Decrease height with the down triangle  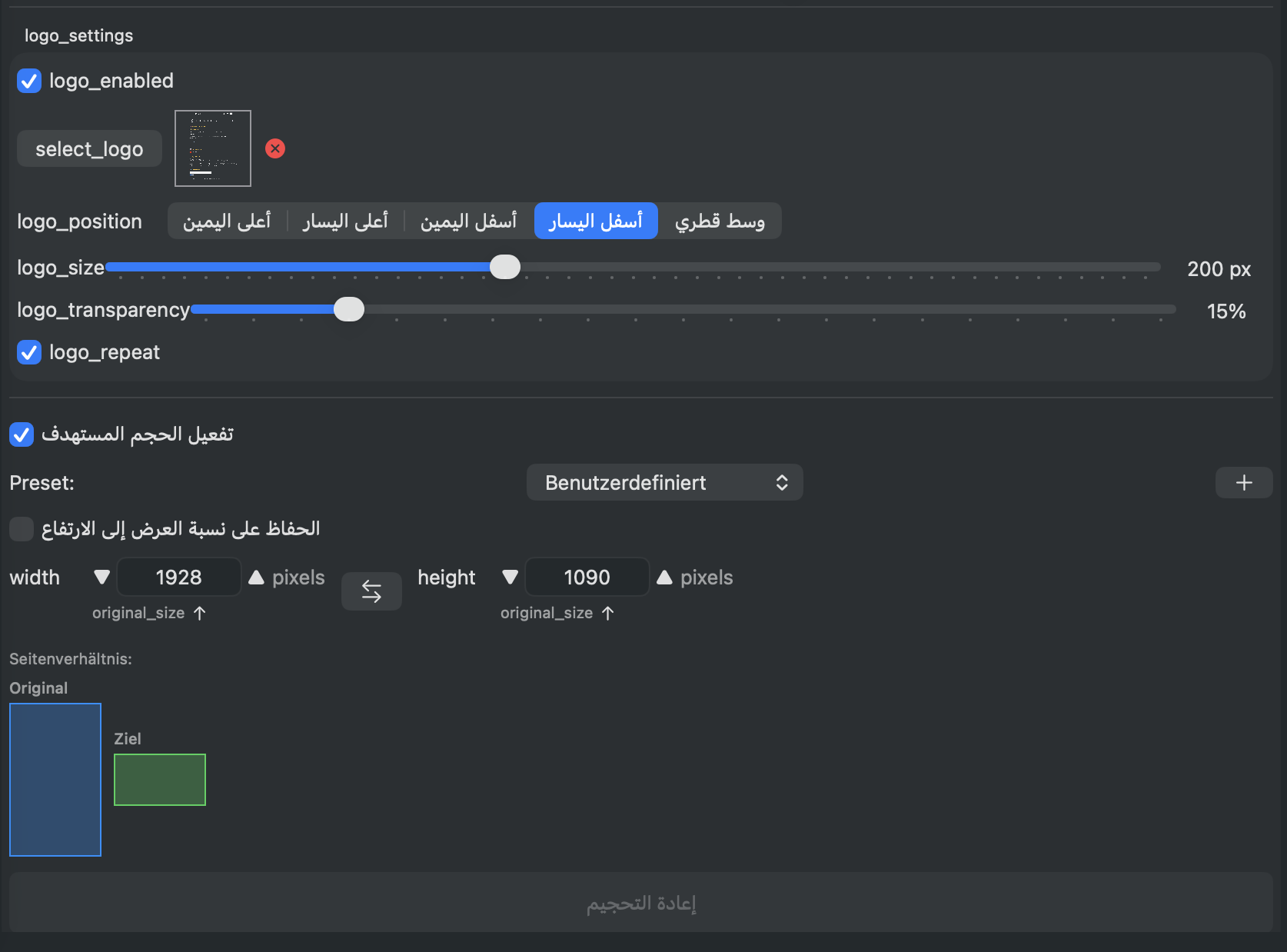click(x=510, y=578)
